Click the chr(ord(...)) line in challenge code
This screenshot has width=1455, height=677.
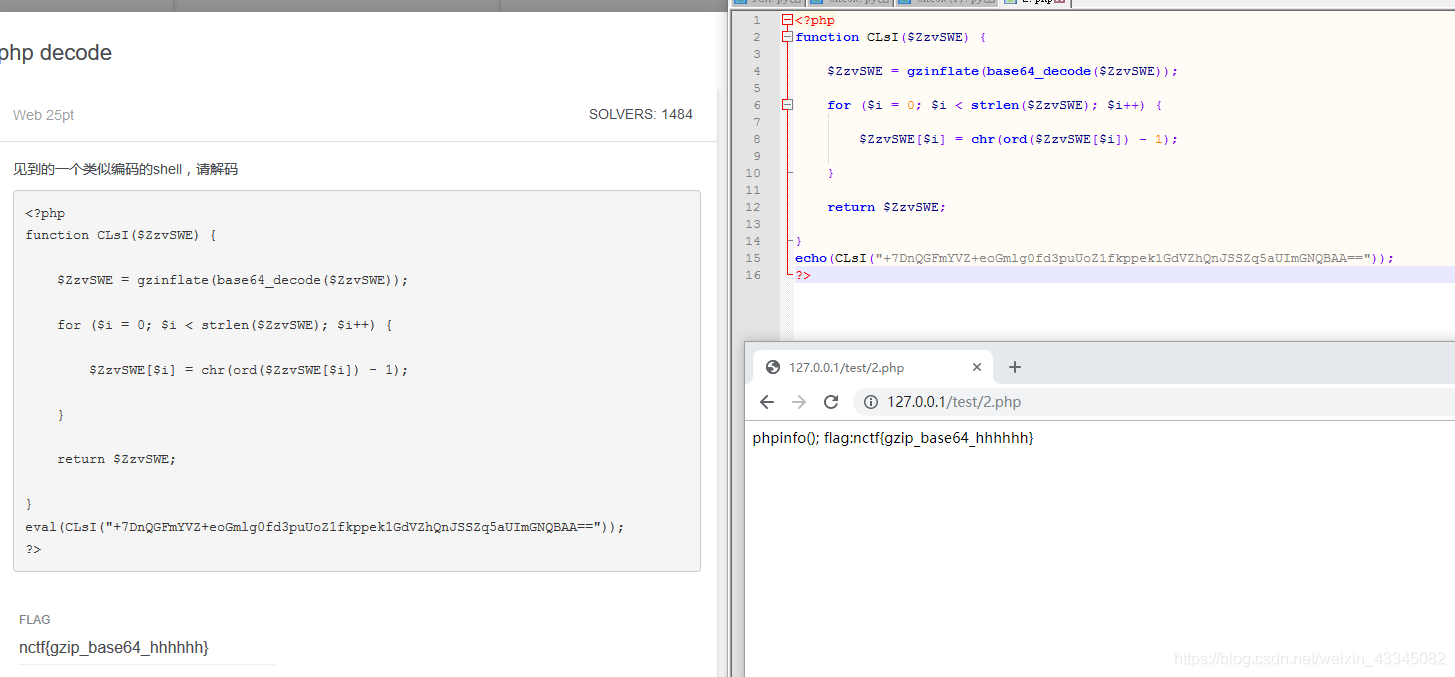tap(249, 370)
